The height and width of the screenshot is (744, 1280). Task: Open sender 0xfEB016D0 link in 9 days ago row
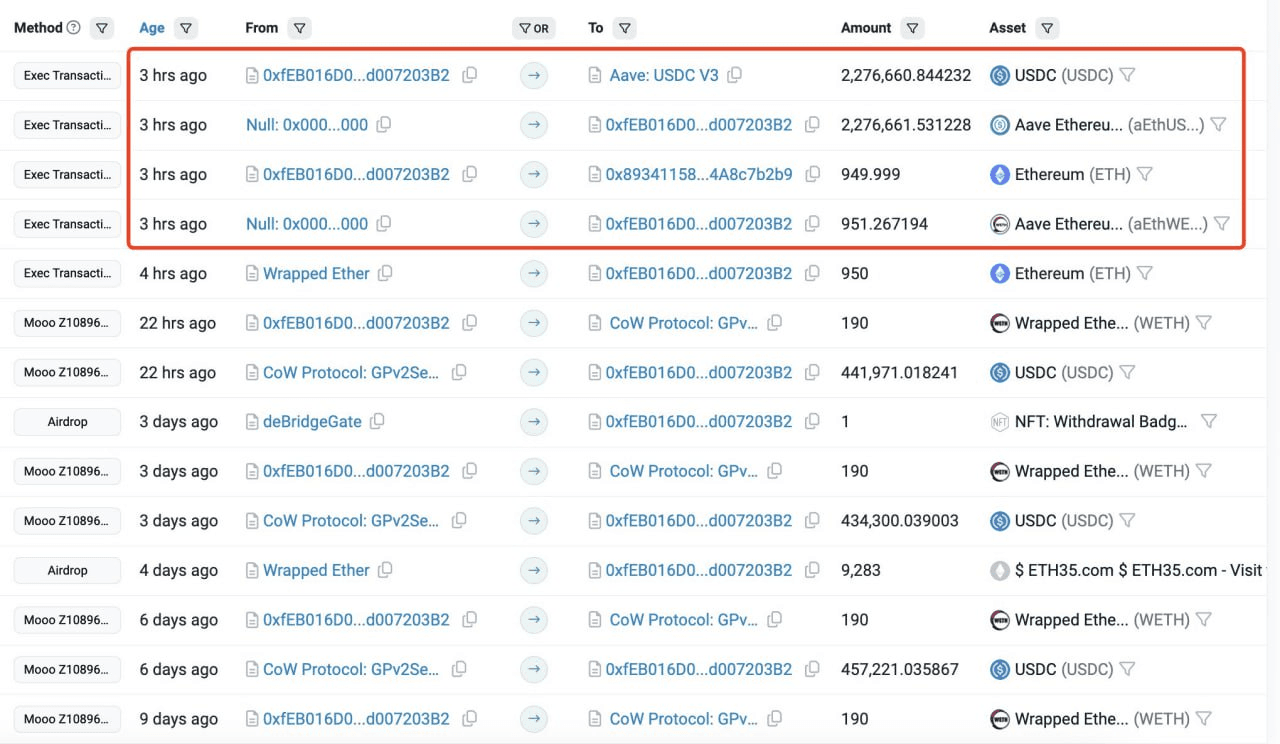(356, 719)
